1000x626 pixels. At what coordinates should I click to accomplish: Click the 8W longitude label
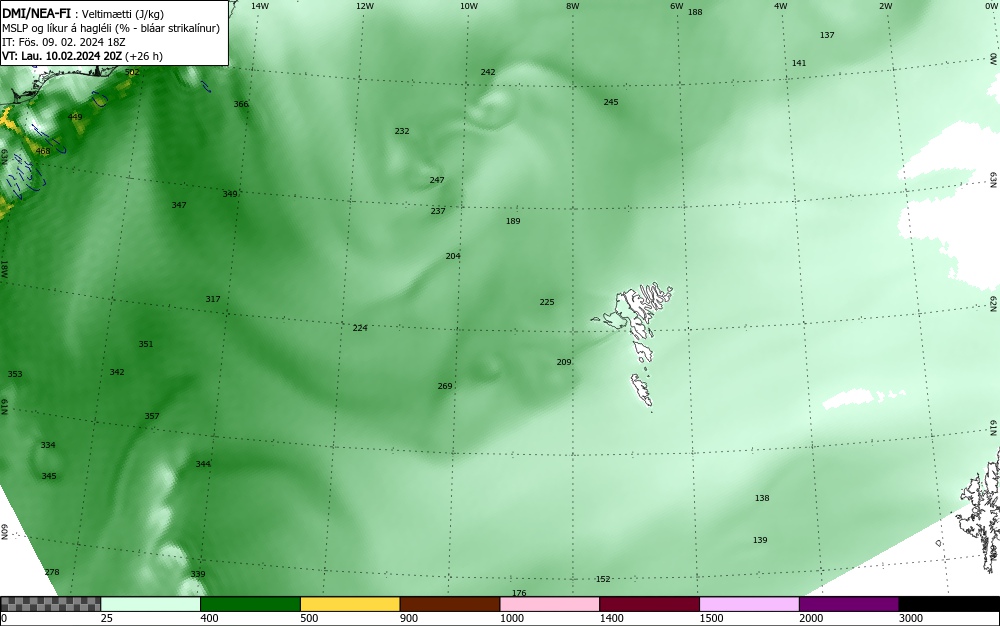573,6
